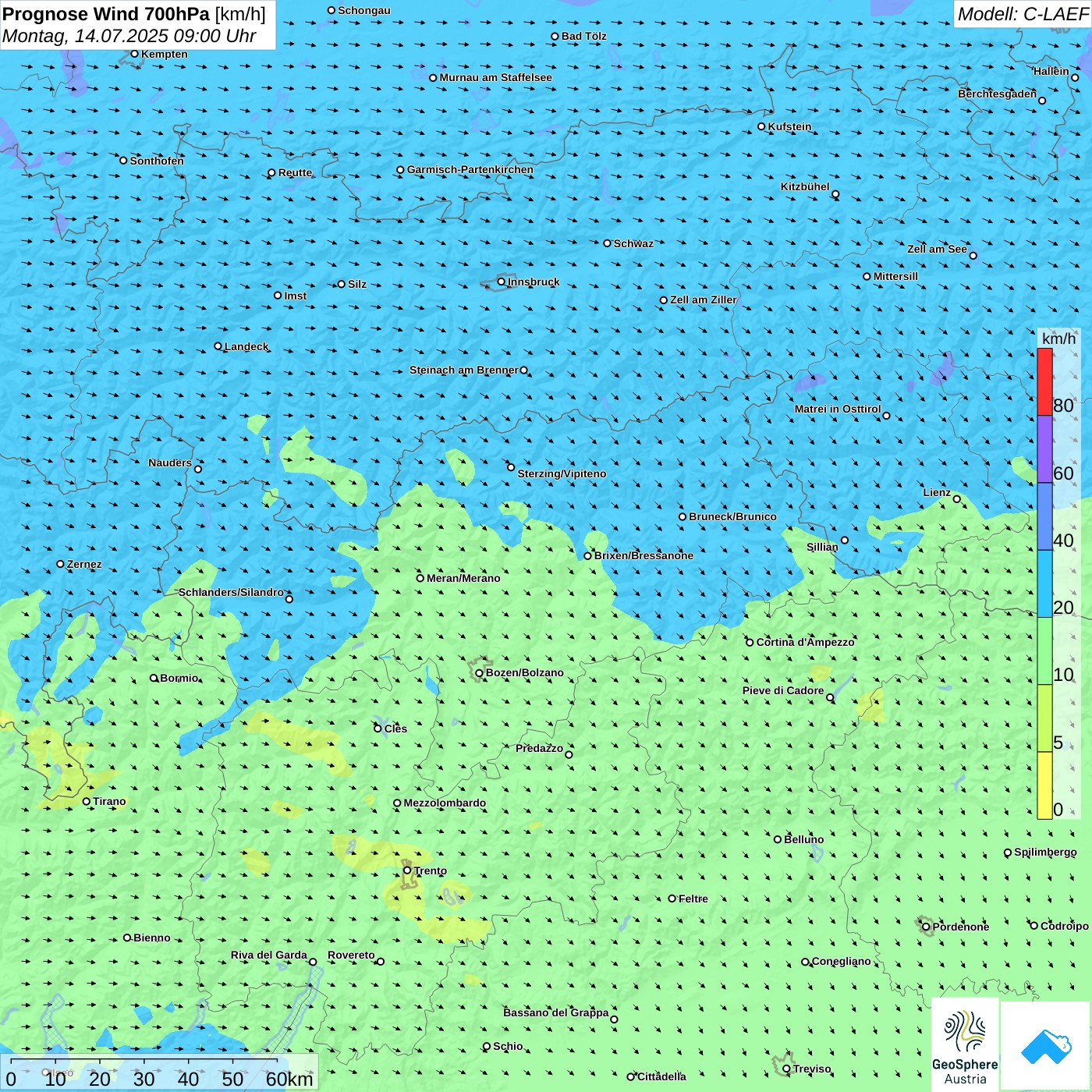Click the blue cloud app logo
The width and height of the screenshot is (1092, 1092).
[x=1046, y=1046]
